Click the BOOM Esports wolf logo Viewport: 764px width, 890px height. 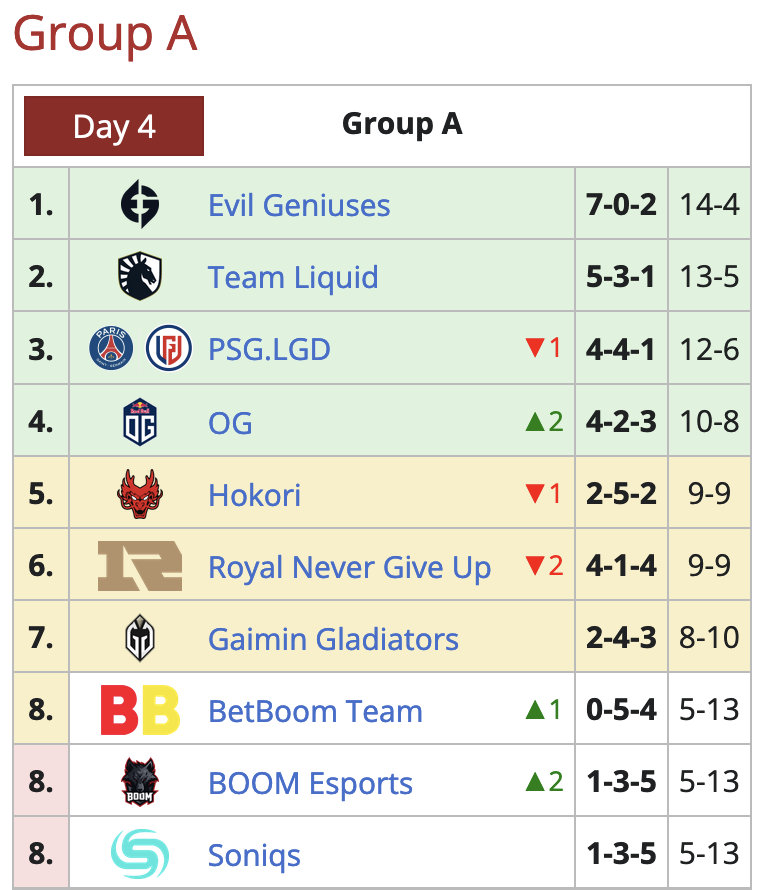(x=139, y=783)
